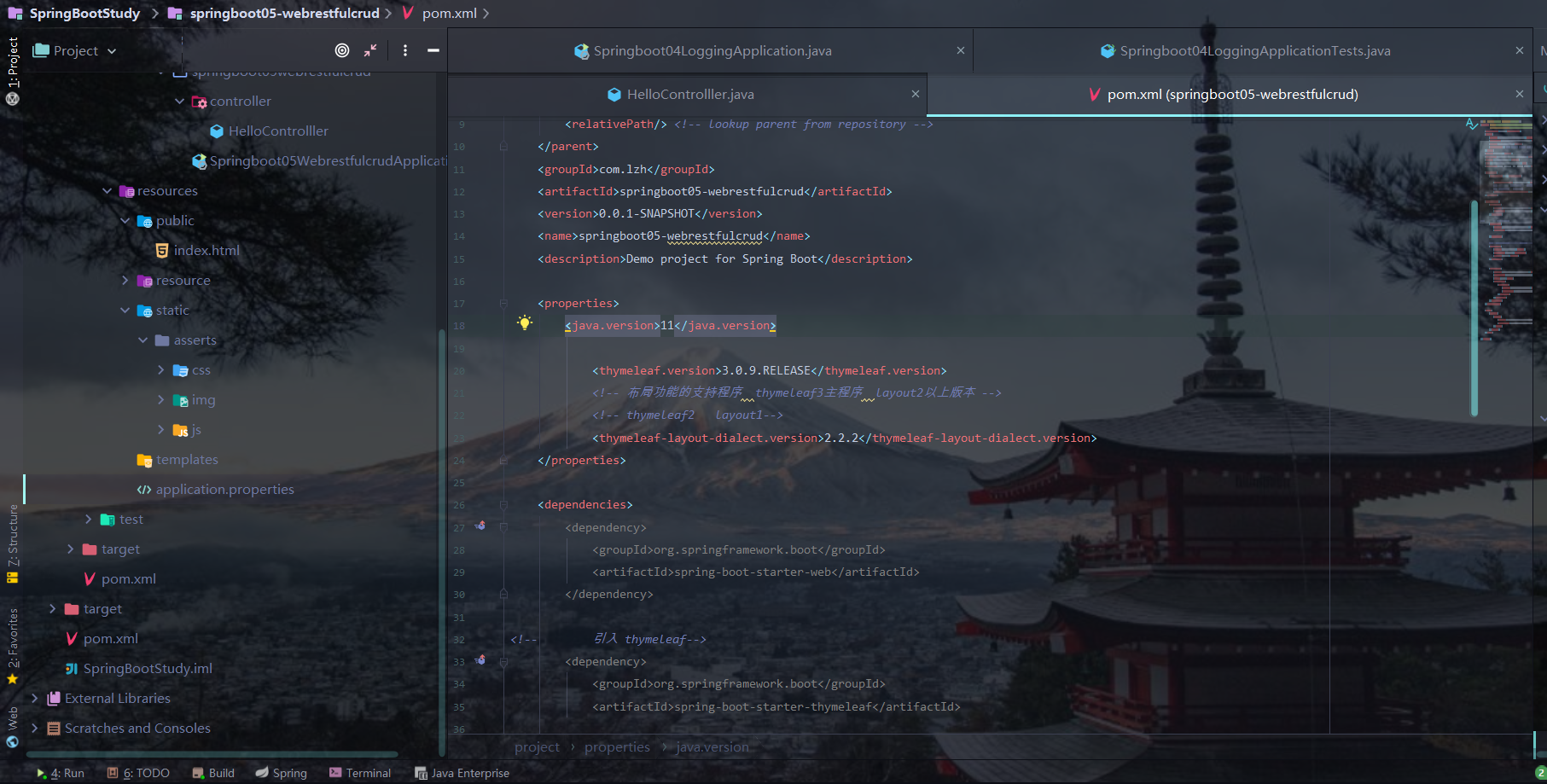Click gutter dependency icon on line 33

point(480,660)
